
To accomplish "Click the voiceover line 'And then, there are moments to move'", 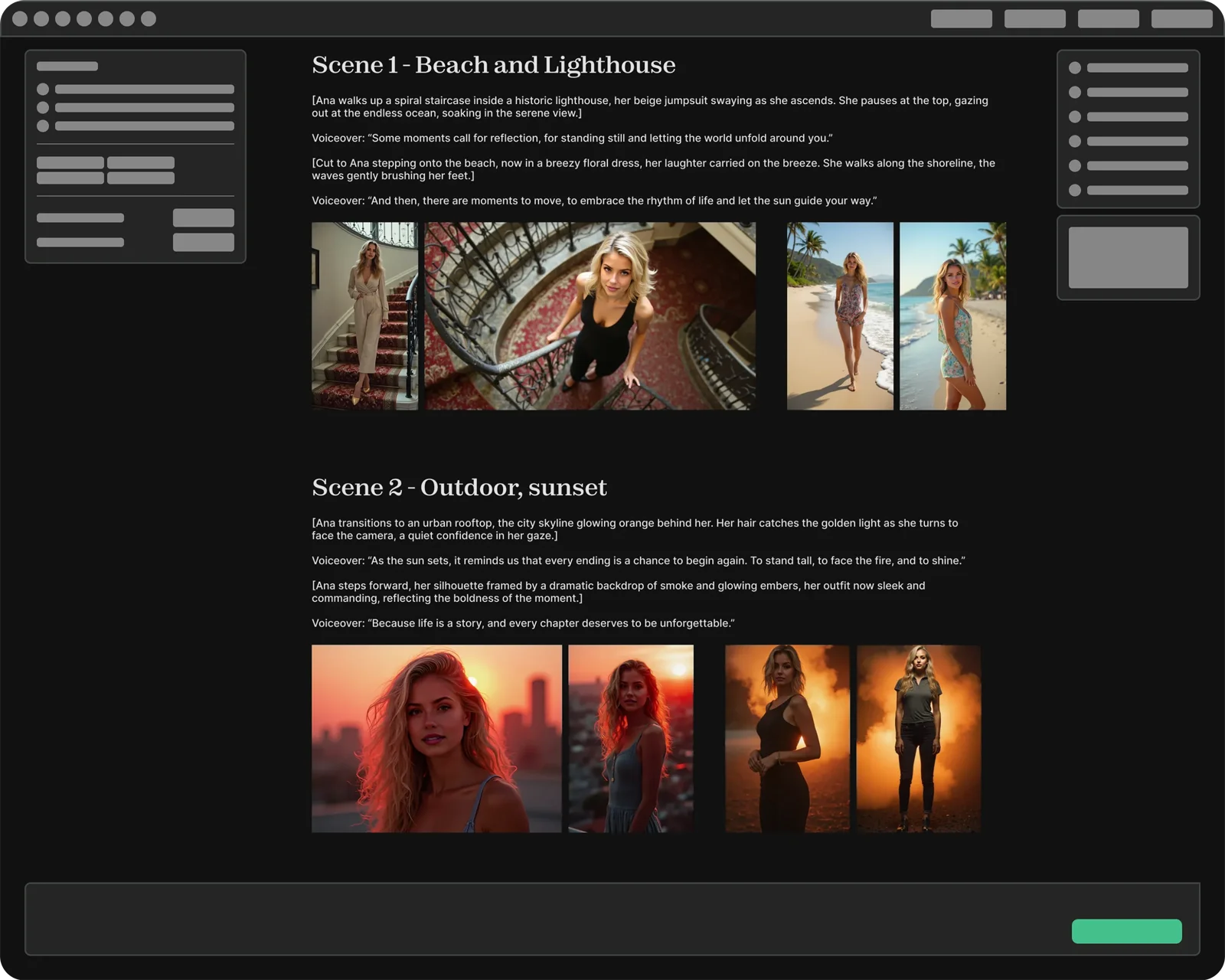I will tap(594, 201).
